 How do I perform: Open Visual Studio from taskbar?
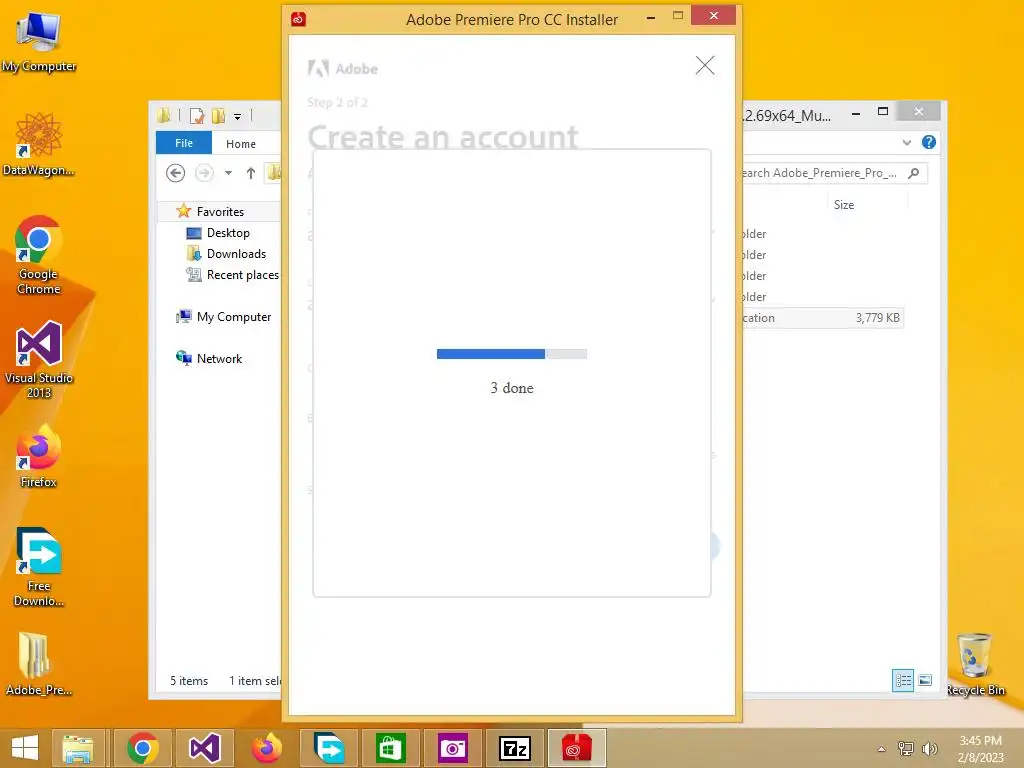[204, 748]
